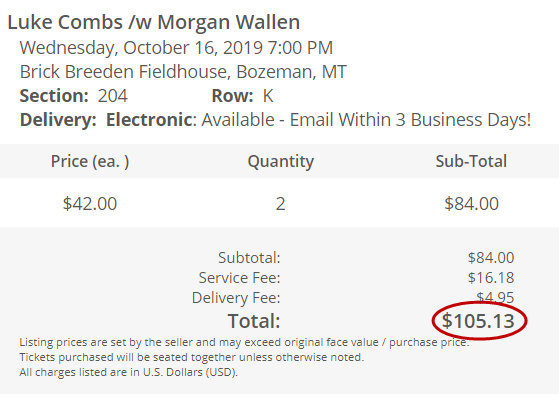The image size is (559, 394).
Task: Click the circled $105.13 total amount
Action: click(x=478, y=321)
